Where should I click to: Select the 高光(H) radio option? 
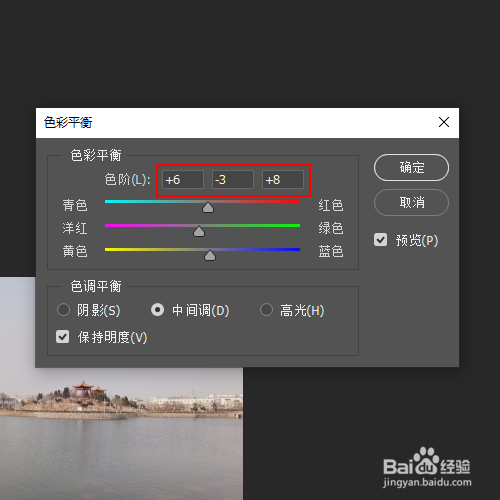[x=266, y=310]
